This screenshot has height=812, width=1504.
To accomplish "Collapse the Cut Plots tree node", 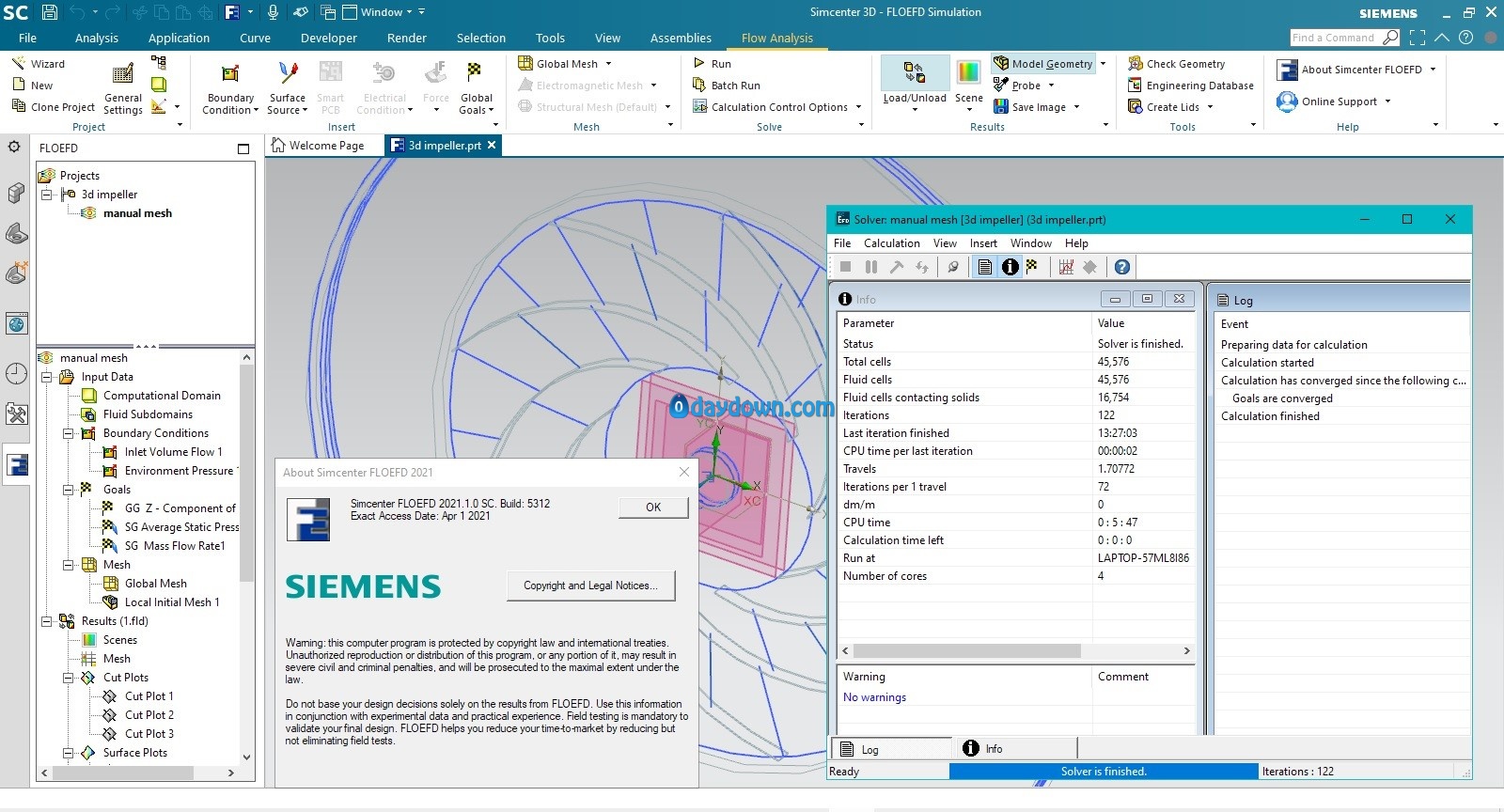I will pyautogui.click(x=69, y=678).
